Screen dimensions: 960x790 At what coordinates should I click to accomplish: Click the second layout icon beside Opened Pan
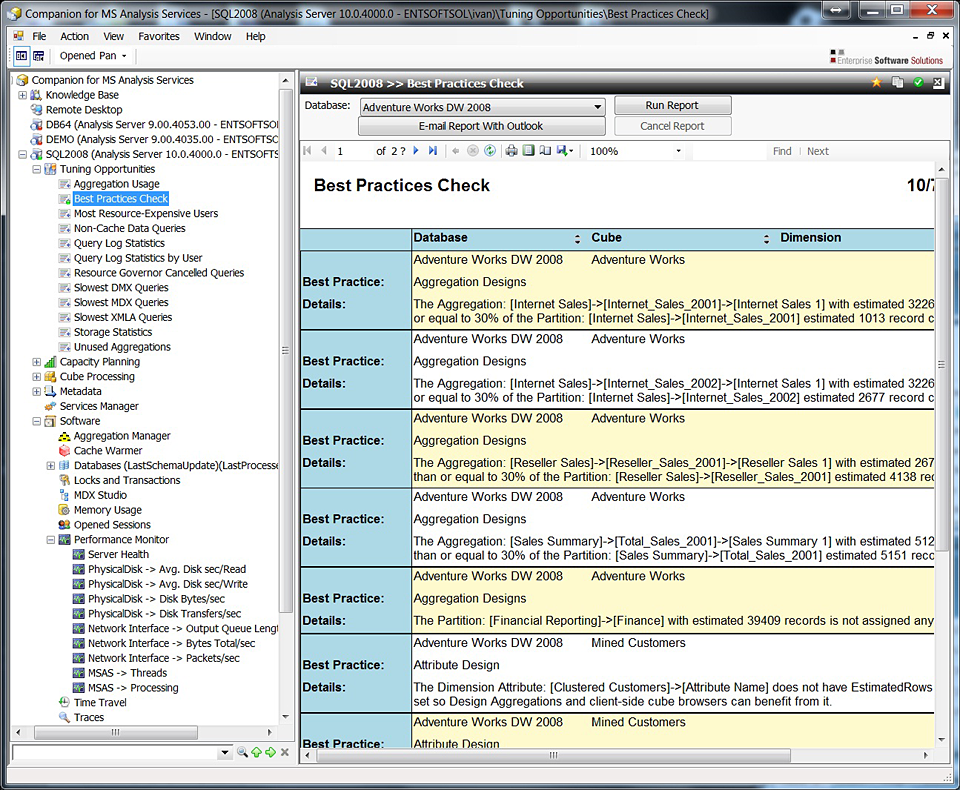click(x=38, y=56)
